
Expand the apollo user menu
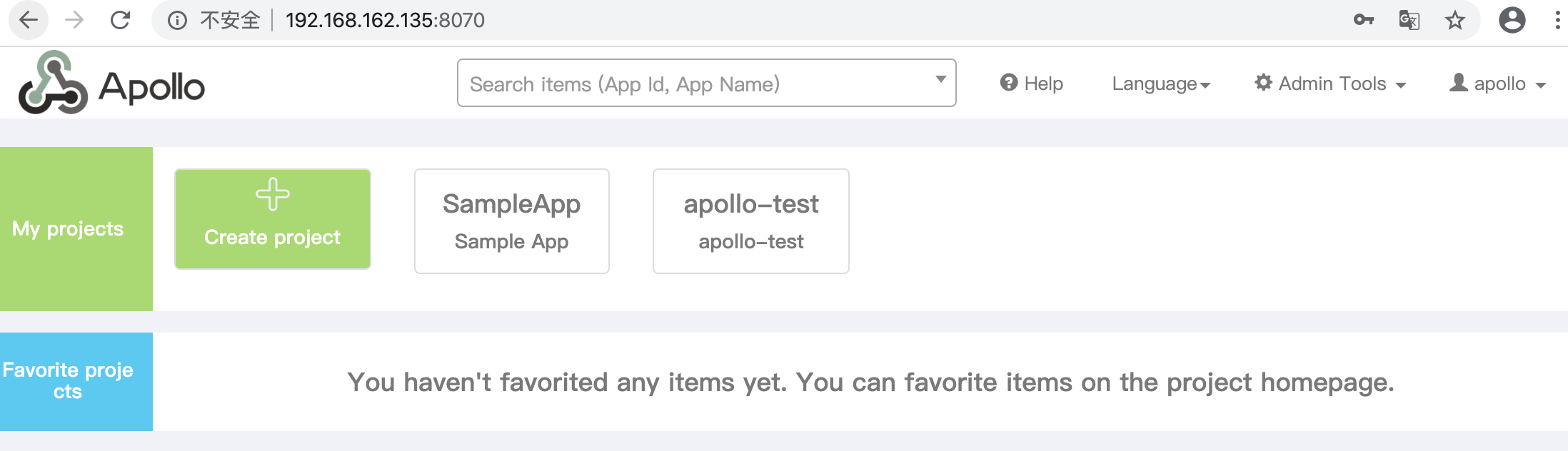(x=1497, y=83)
